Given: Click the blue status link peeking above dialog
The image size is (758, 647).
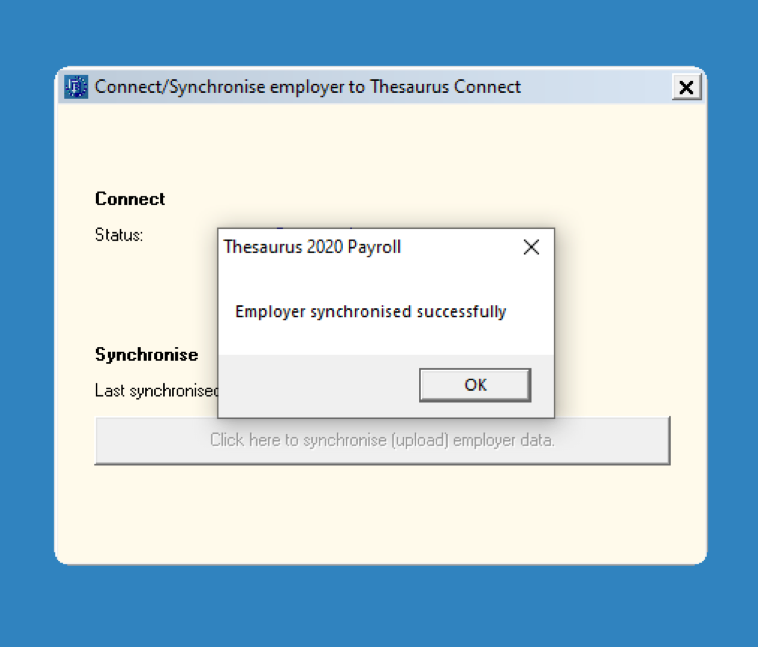Looking at the screenshot, I should point(314,227).
